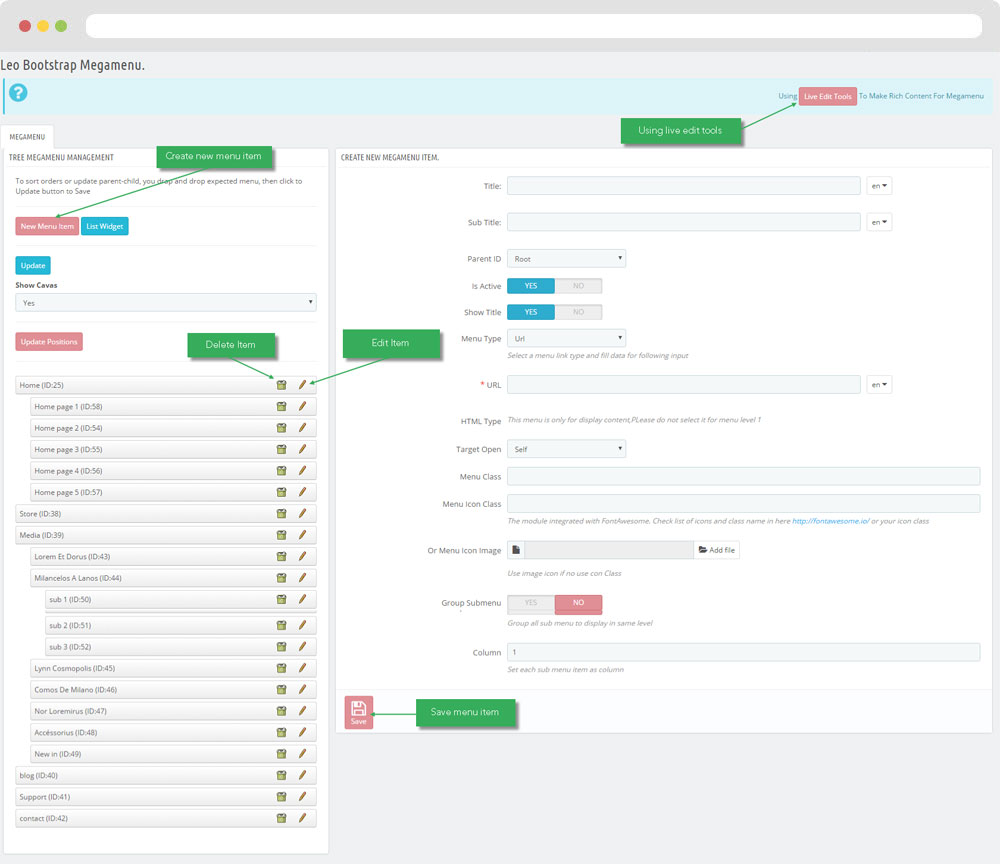Switch Group Submenu to YES
1000x864 pixels.
[x=531, y=603]
